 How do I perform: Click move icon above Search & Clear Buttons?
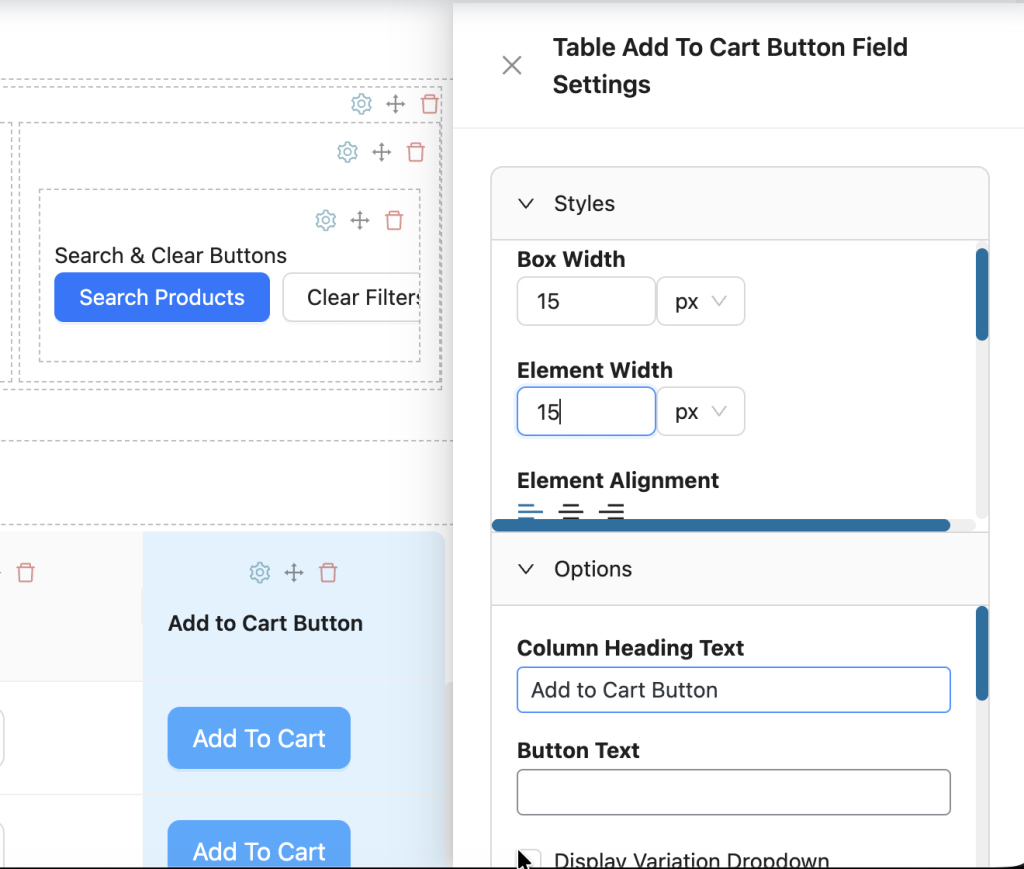[360, 220]
